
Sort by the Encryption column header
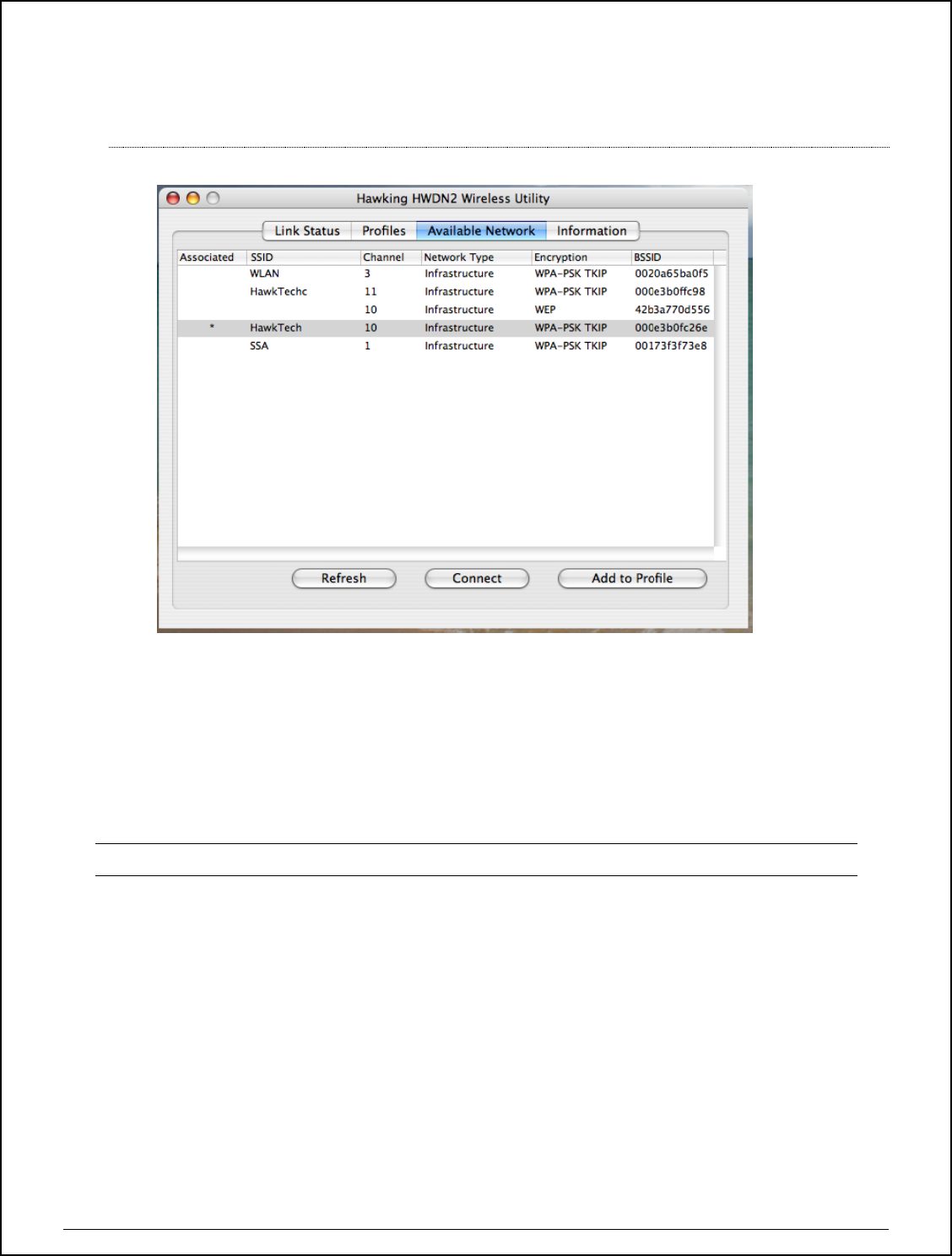tap(581, 257)
